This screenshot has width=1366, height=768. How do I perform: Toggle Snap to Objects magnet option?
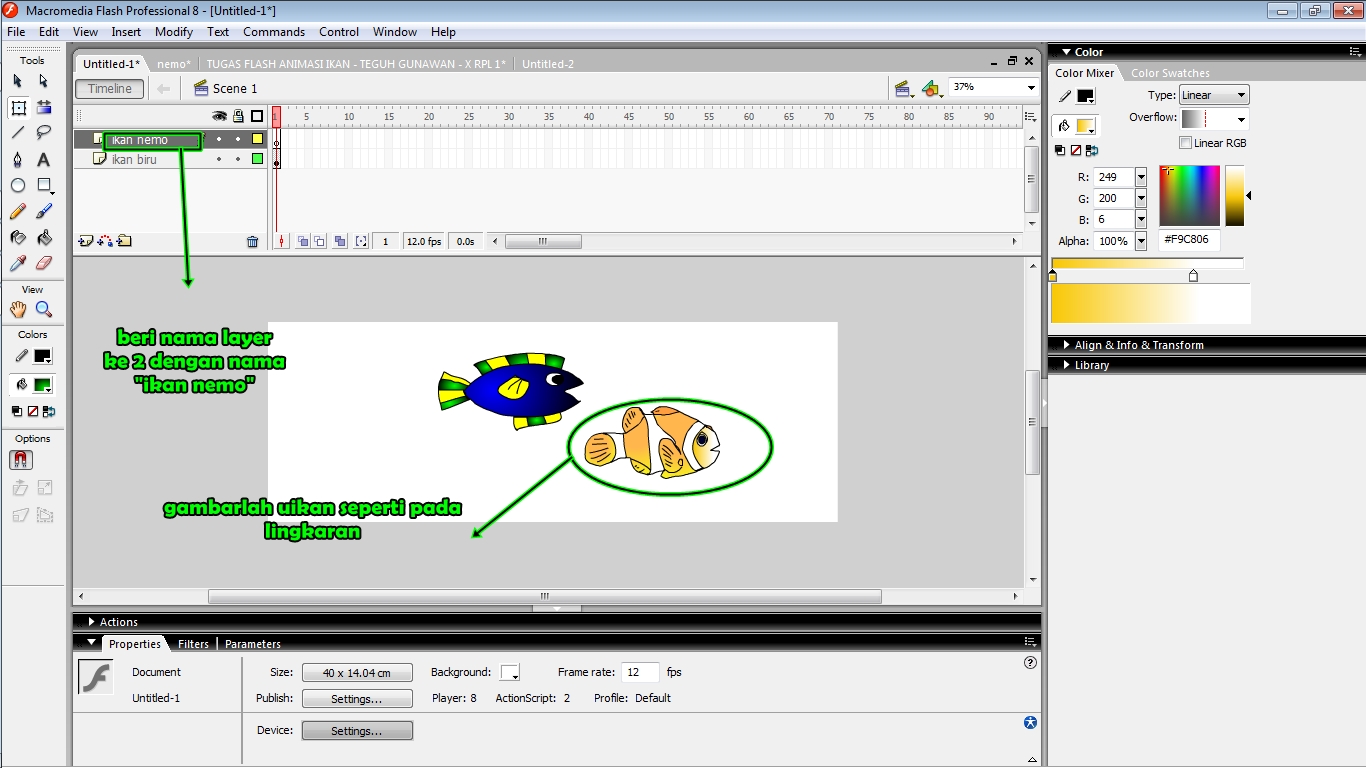tap(20, 460)
